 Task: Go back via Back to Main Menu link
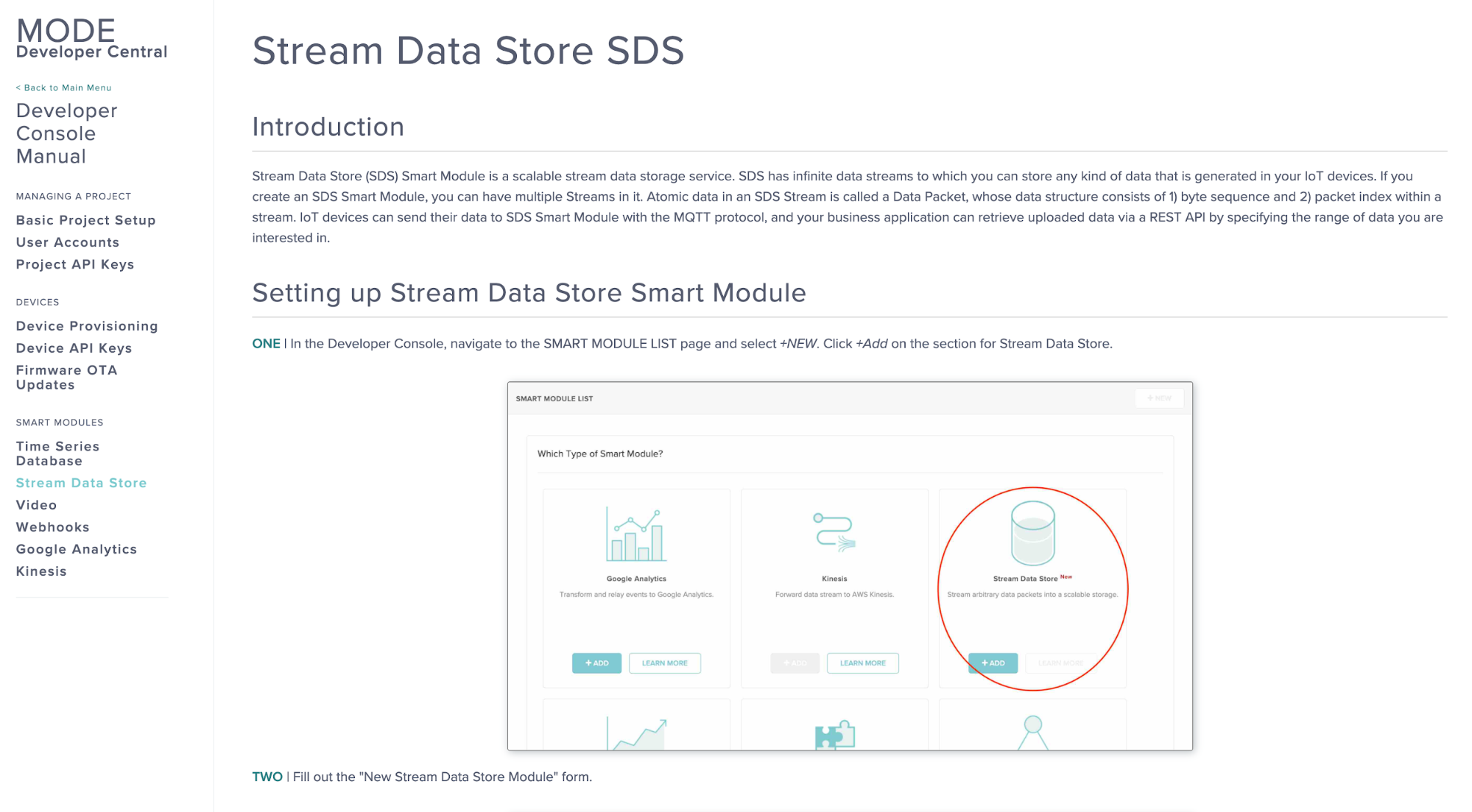tap(64, 88)
